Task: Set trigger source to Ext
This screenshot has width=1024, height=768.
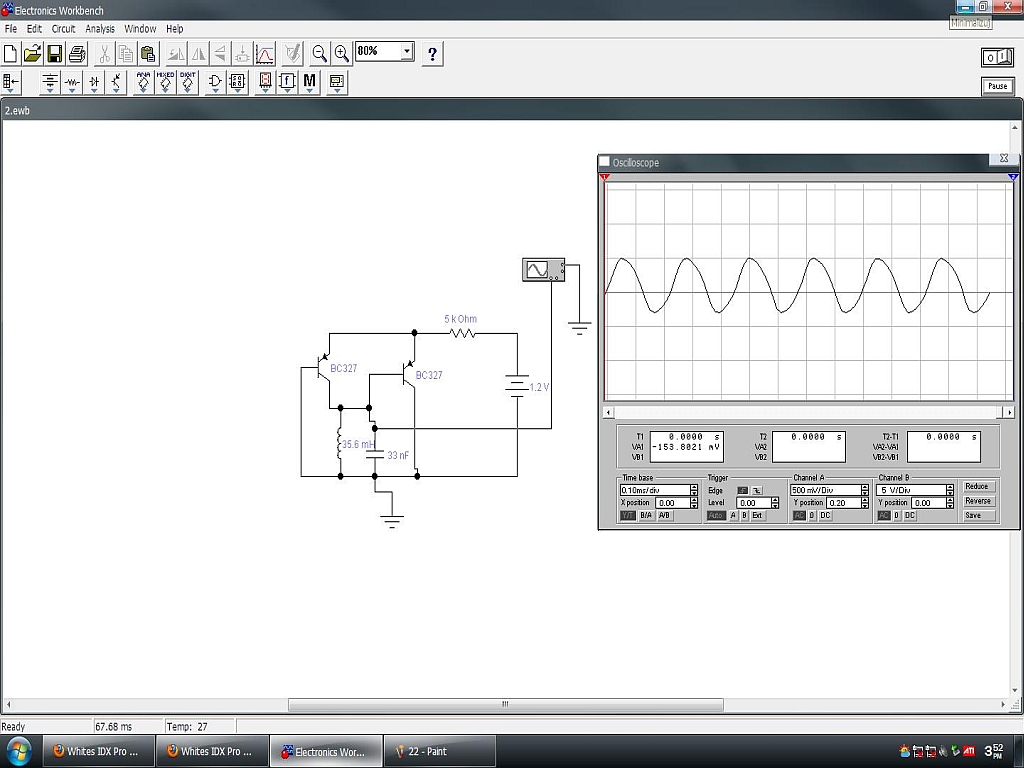Action: tap(757, 516)
